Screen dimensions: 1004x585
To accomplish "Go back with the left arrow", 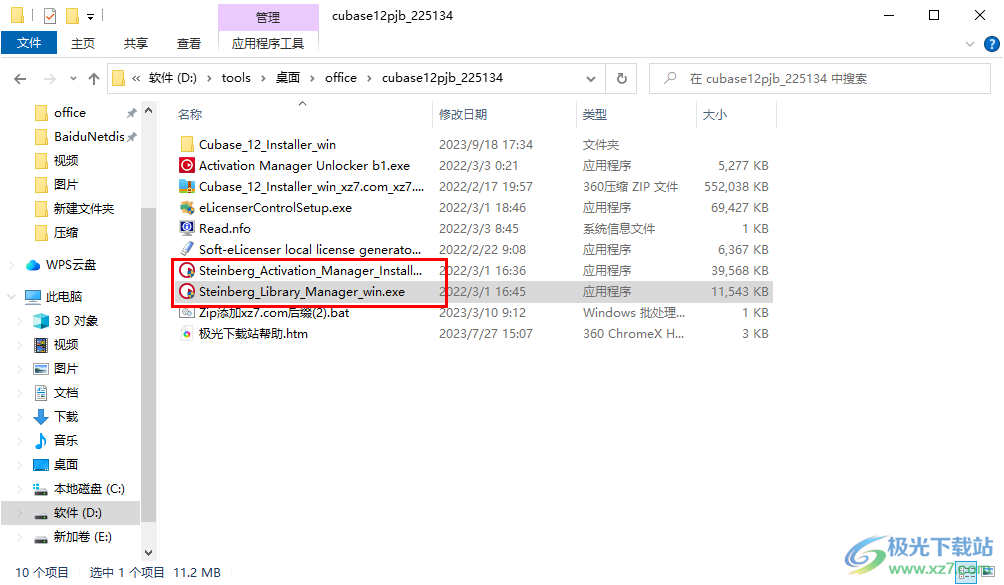I will coord(20,79).
